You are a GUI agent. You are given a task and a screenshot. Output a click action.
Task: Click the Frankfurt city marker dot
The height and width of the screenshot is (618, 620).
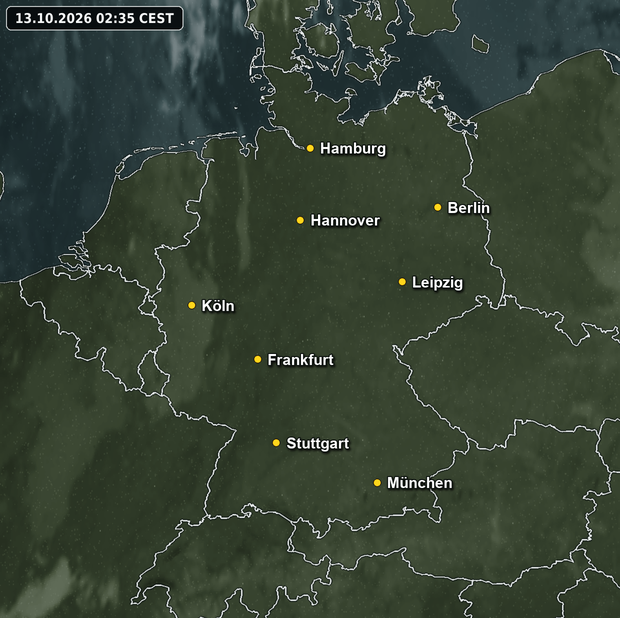pyautogui.click(x=257, y=359)
